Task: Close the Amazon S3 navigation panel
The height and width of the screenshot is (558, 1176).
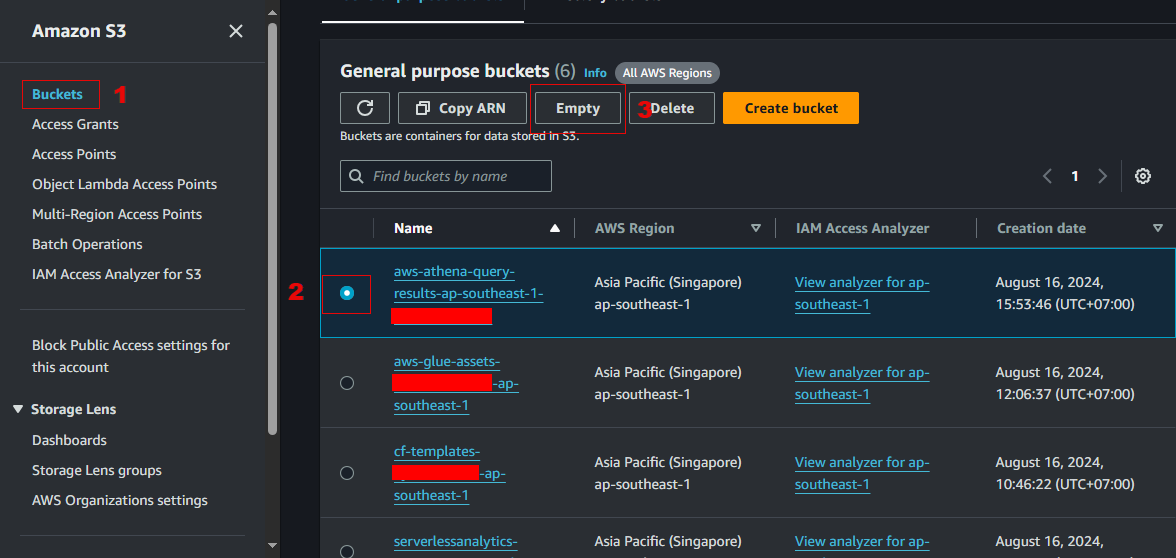Action: 236,32
